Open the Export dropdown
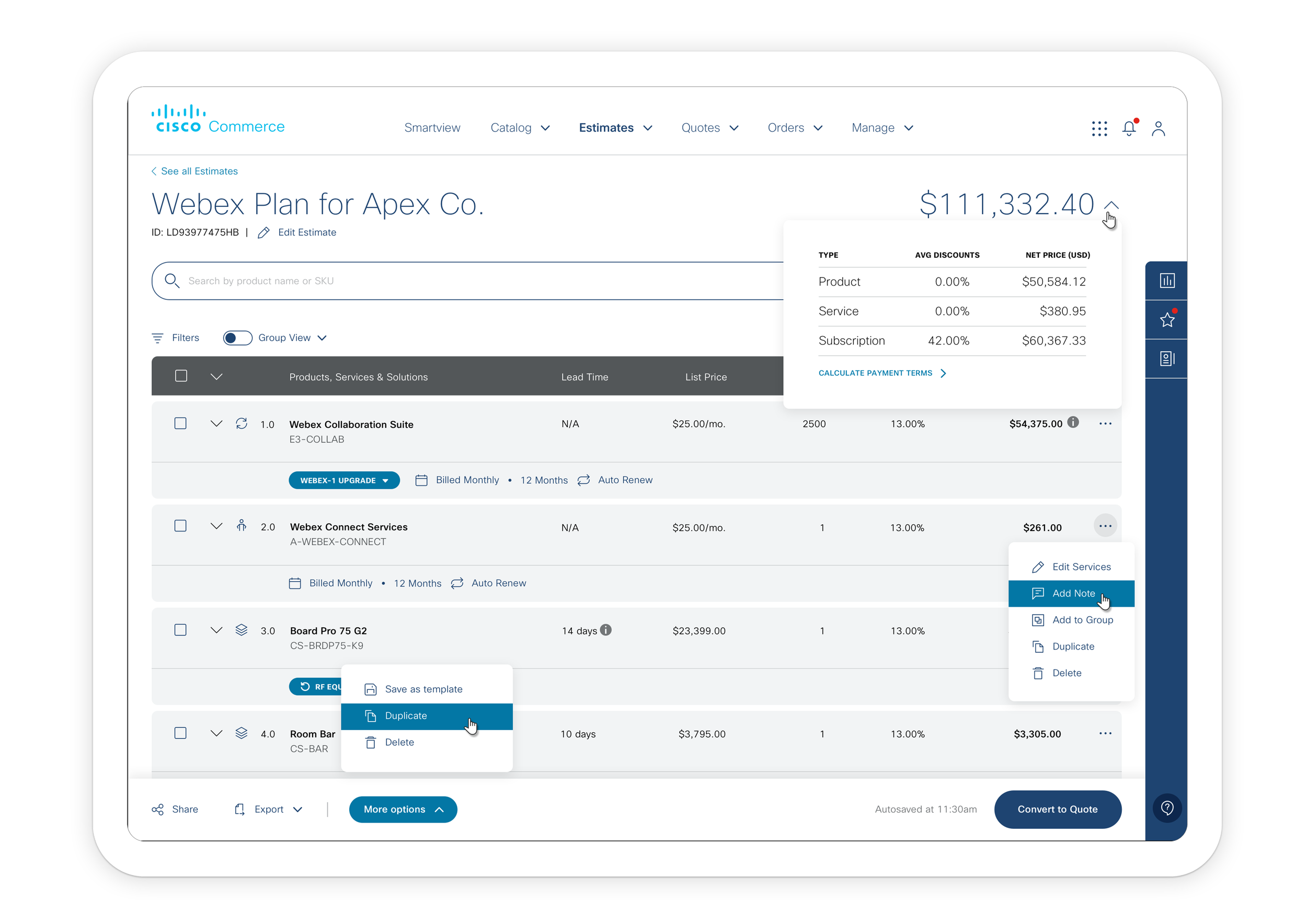 click(269, 809)
